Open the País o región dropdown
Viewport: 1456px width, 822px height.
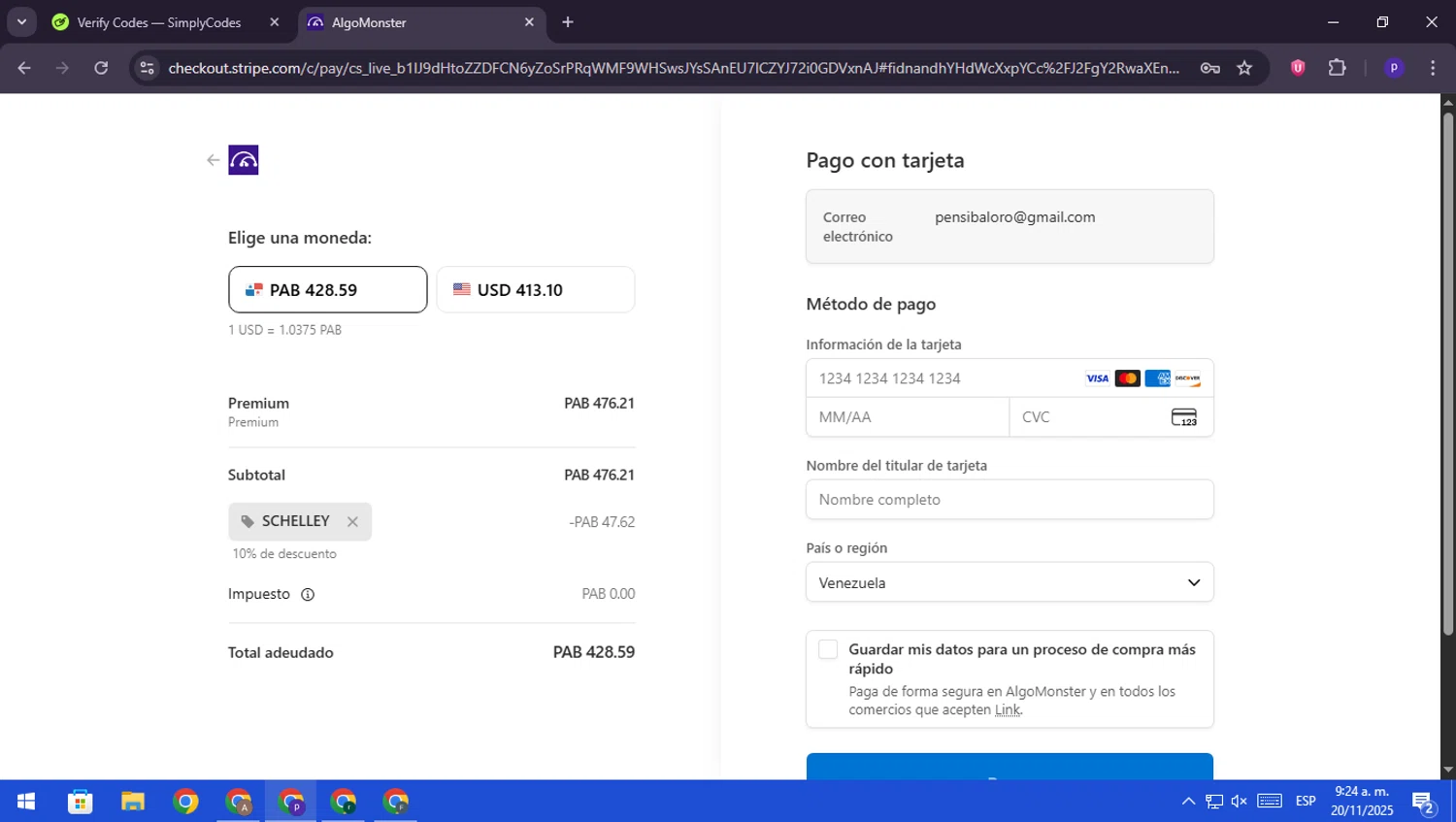pos(1009,582)
